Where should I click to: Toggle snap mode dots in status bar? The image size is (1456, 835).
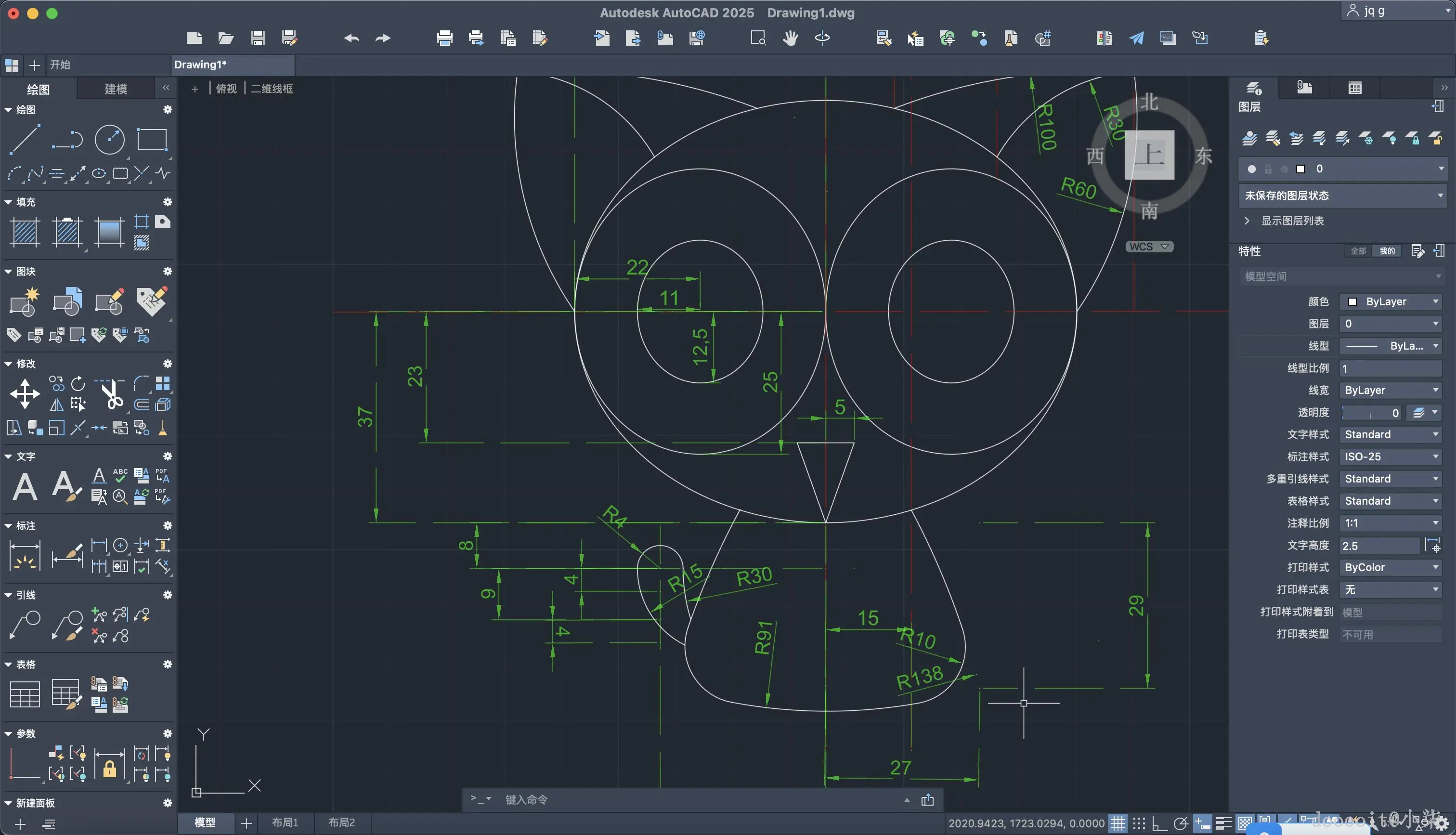1139,823
